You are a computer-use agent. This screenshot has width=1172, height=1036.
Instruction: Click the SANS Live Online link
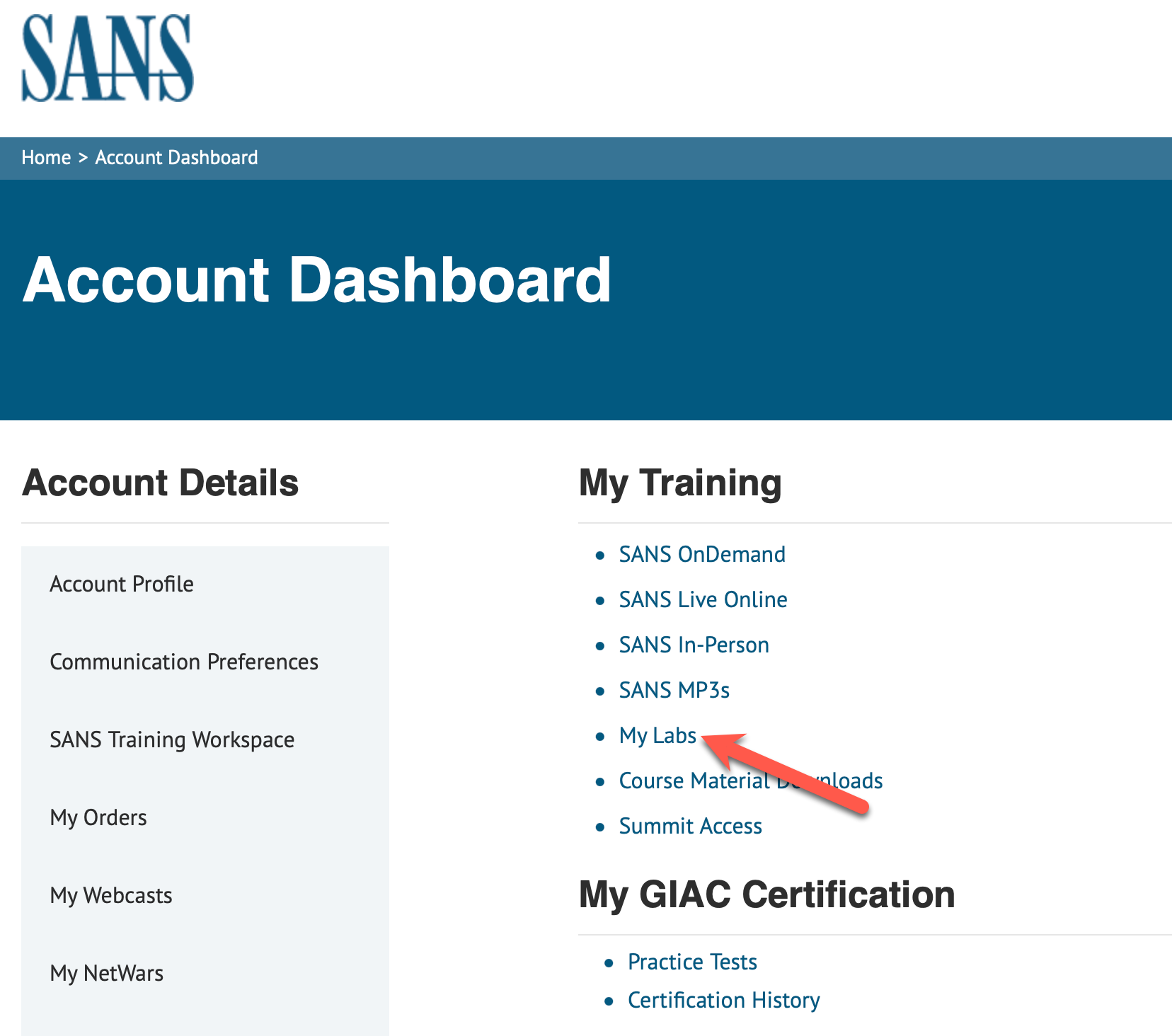pos(703,600)
